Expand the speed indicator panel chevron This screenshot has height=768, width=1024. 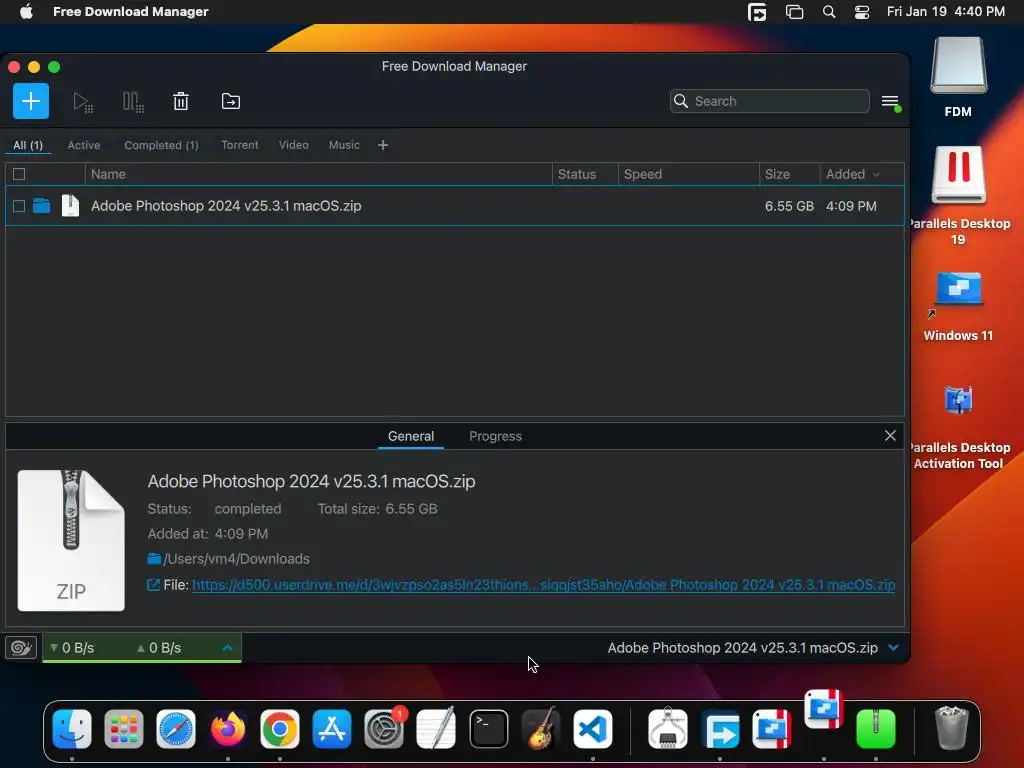pos(227,648)
